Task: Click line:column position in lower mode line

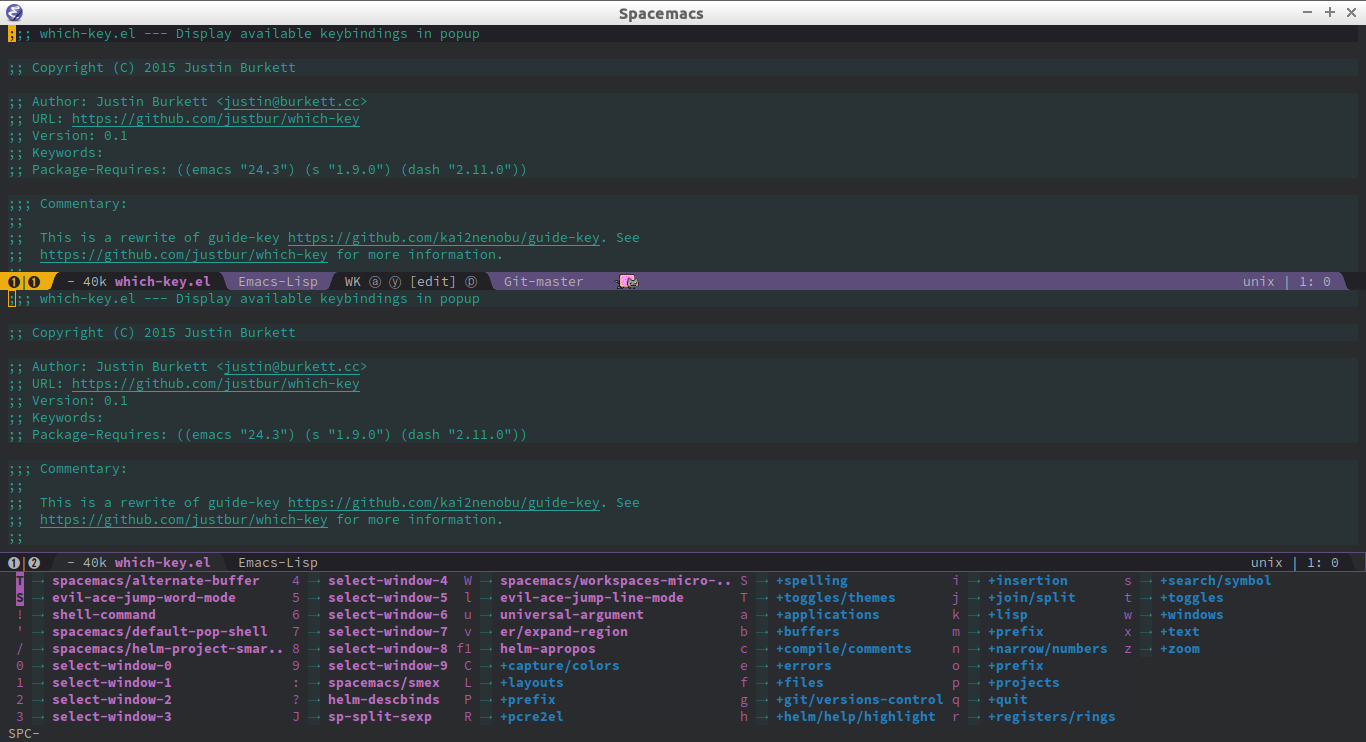Action: 1323,563
